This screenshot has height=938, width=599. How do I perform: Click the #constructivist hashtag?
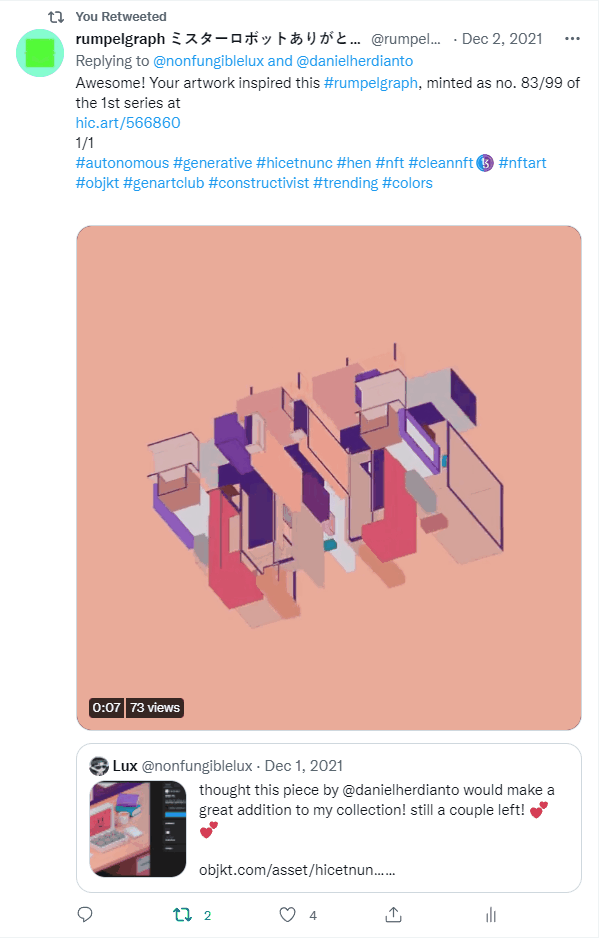pyautogui.click(x=259, y=183)
